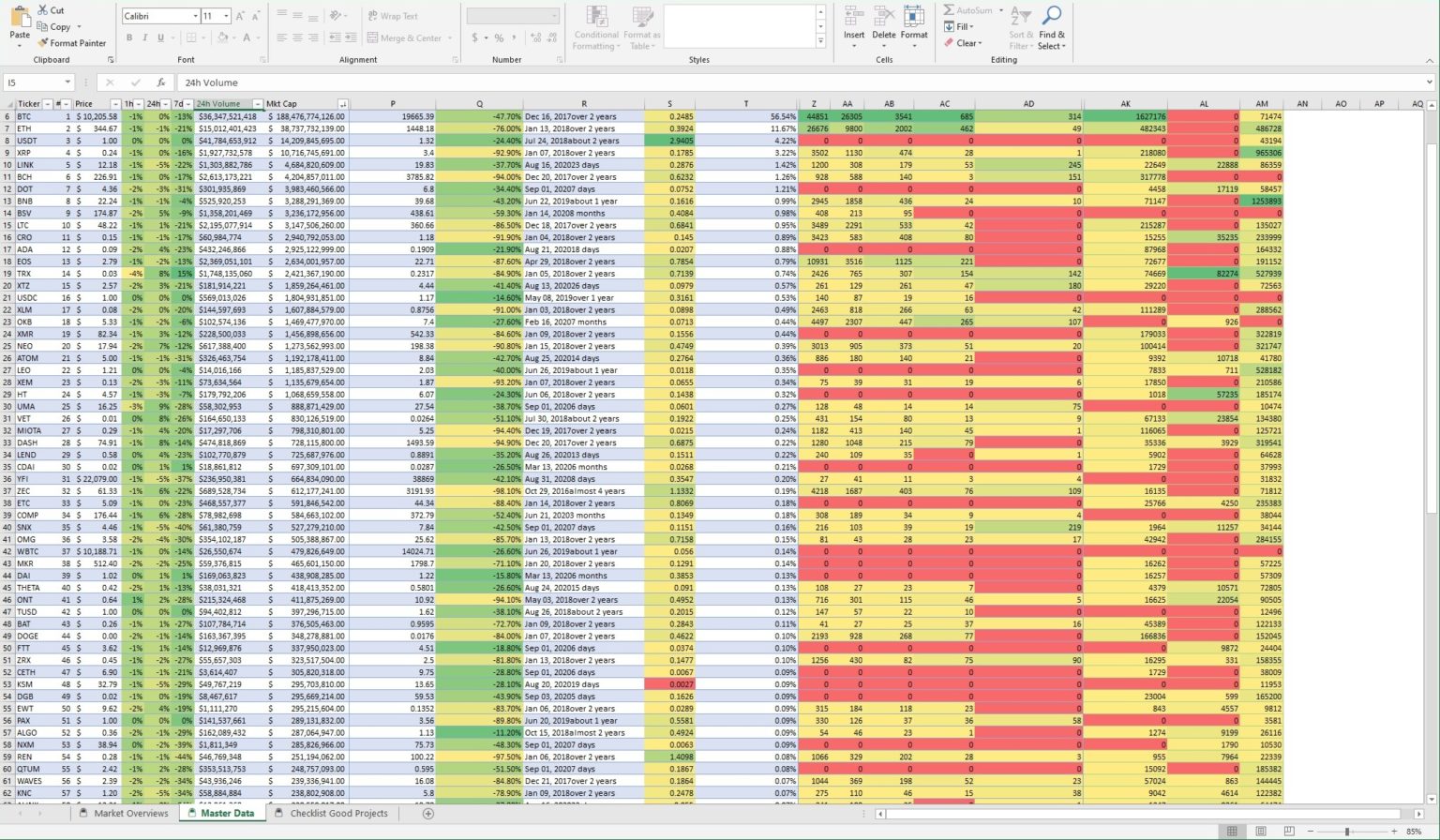1440x840 pixels.
Task: Click the Increase Decimal icon
Action: (534, 37)
